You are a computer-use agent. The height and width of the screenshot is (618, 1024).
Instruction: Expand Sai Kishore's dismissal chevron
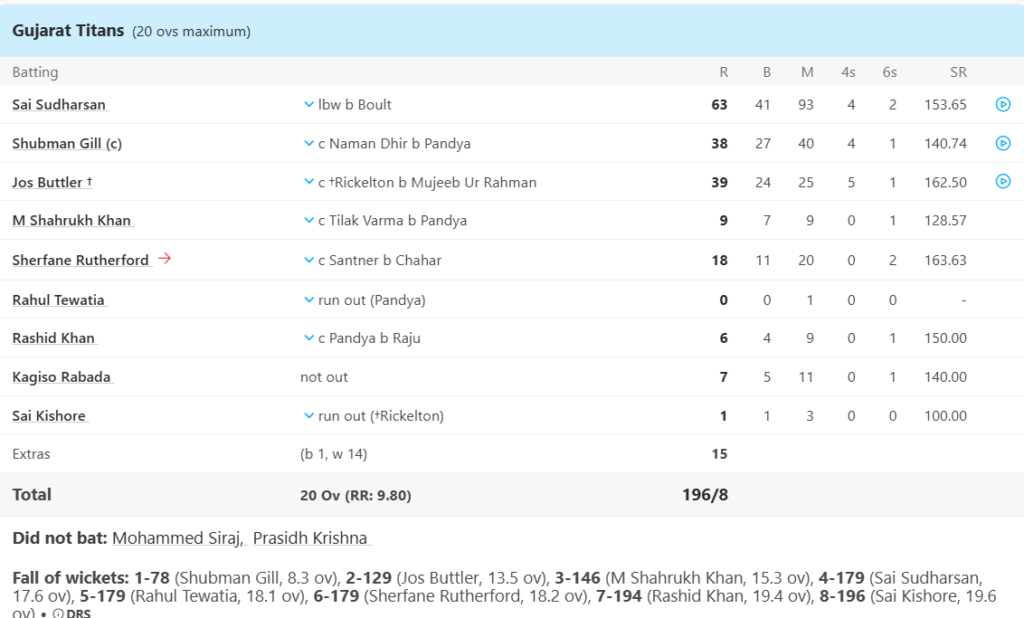[x=311, y=416]
